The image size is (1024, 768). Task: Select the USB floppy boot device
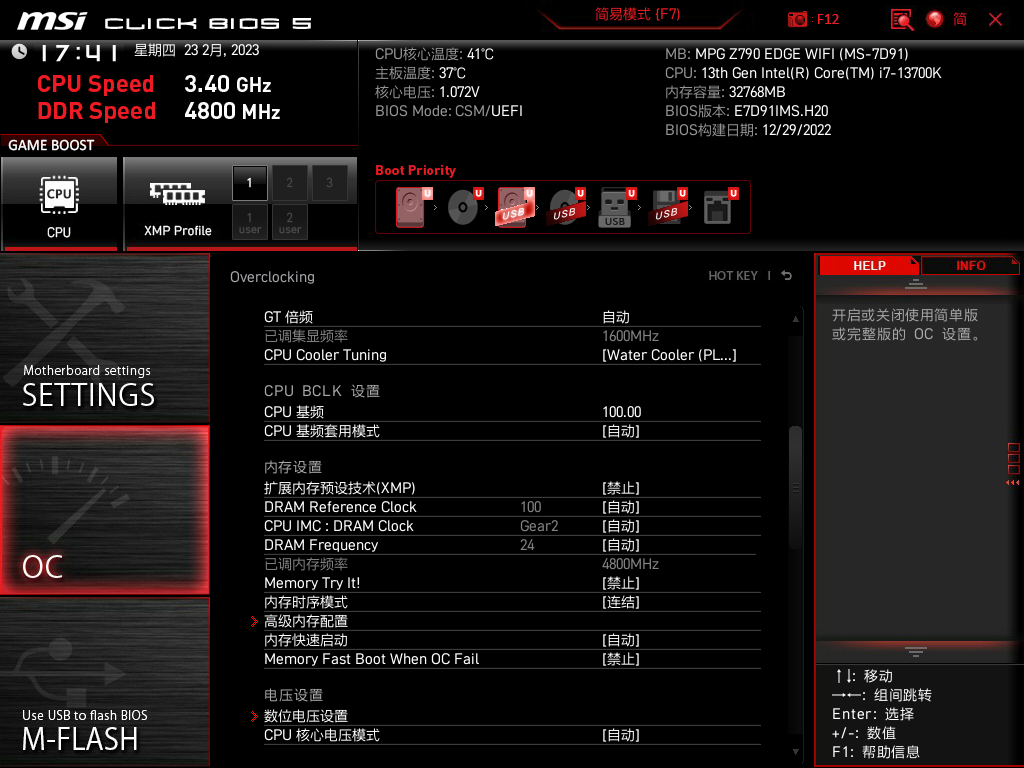(x=669, y=207)
